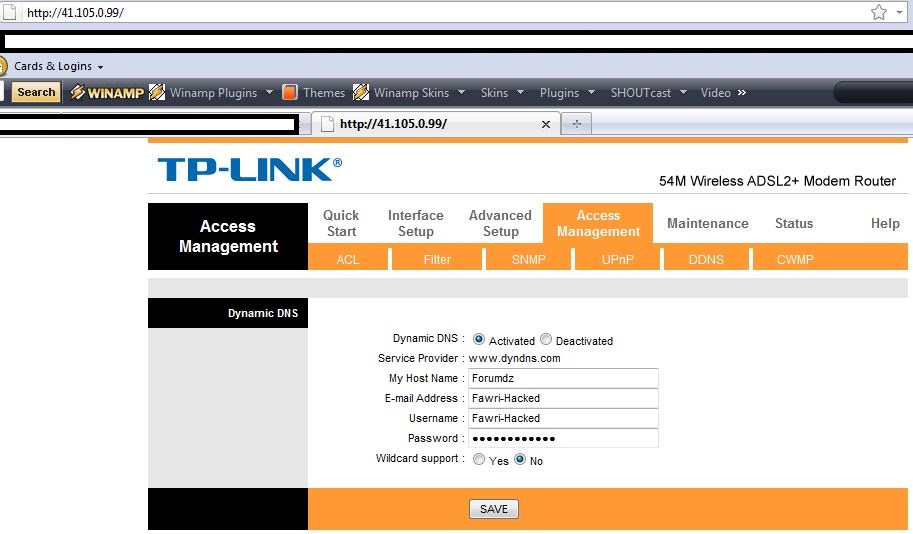Go to the Filter sub-menu
The width and height of the screenshot is (913, 534).
(437, 259)
